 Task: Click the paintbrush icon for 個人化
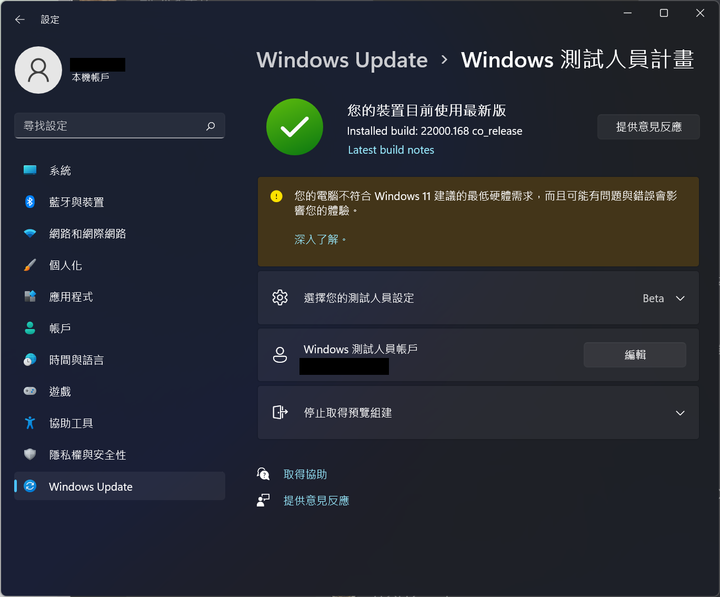[30, 265]
